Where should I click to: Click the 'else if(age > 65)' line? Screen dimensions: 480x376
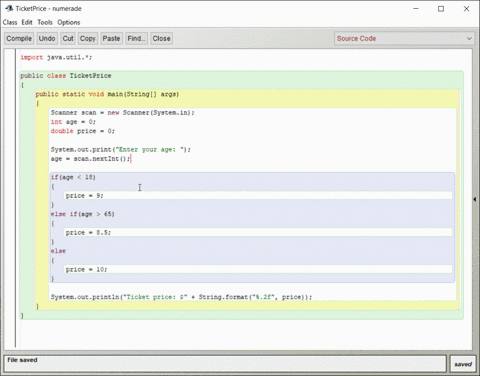pos(83,214)
